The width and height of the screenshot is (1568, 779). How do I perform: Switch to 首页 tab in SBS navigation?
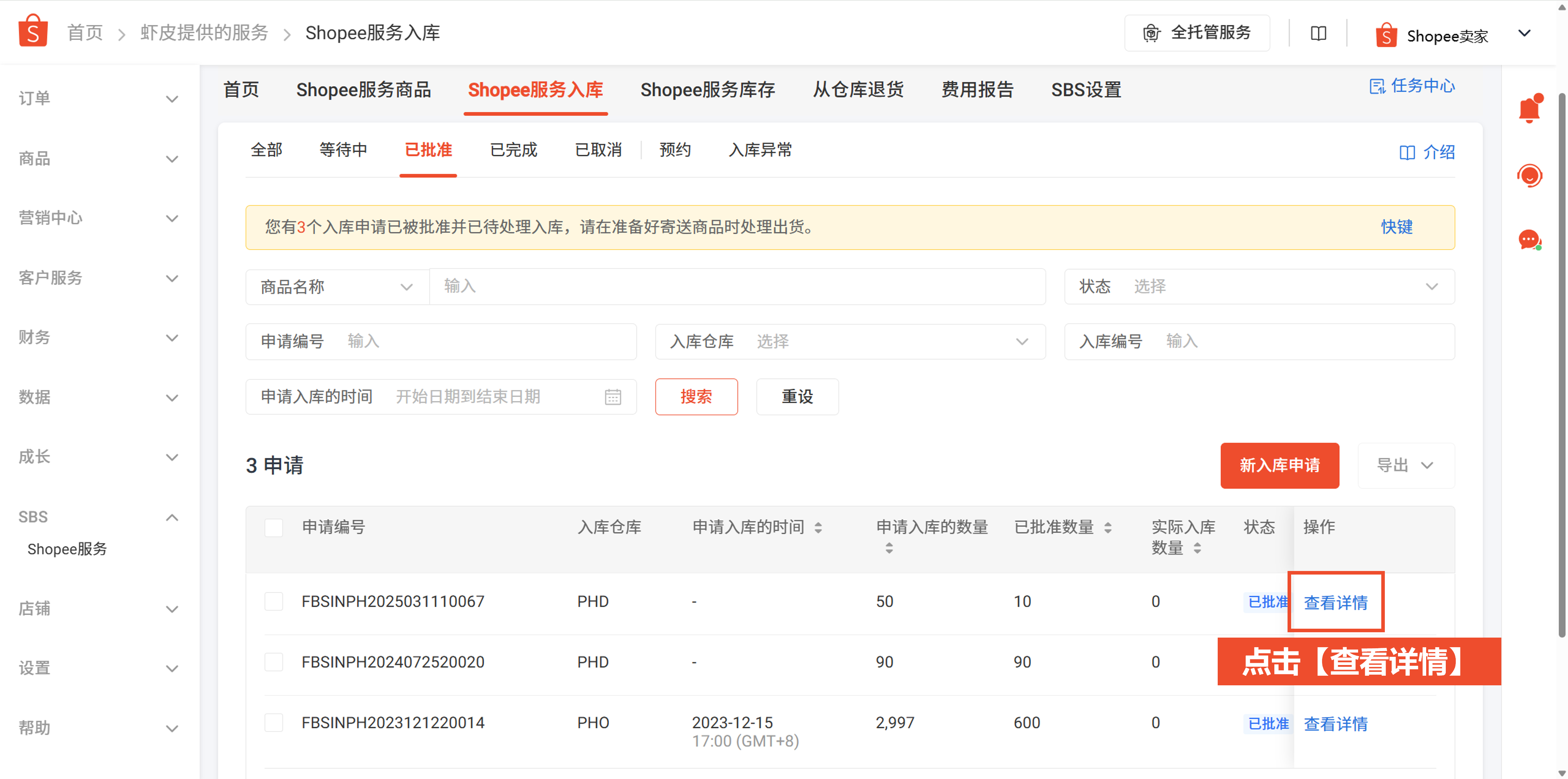(241, 90)
